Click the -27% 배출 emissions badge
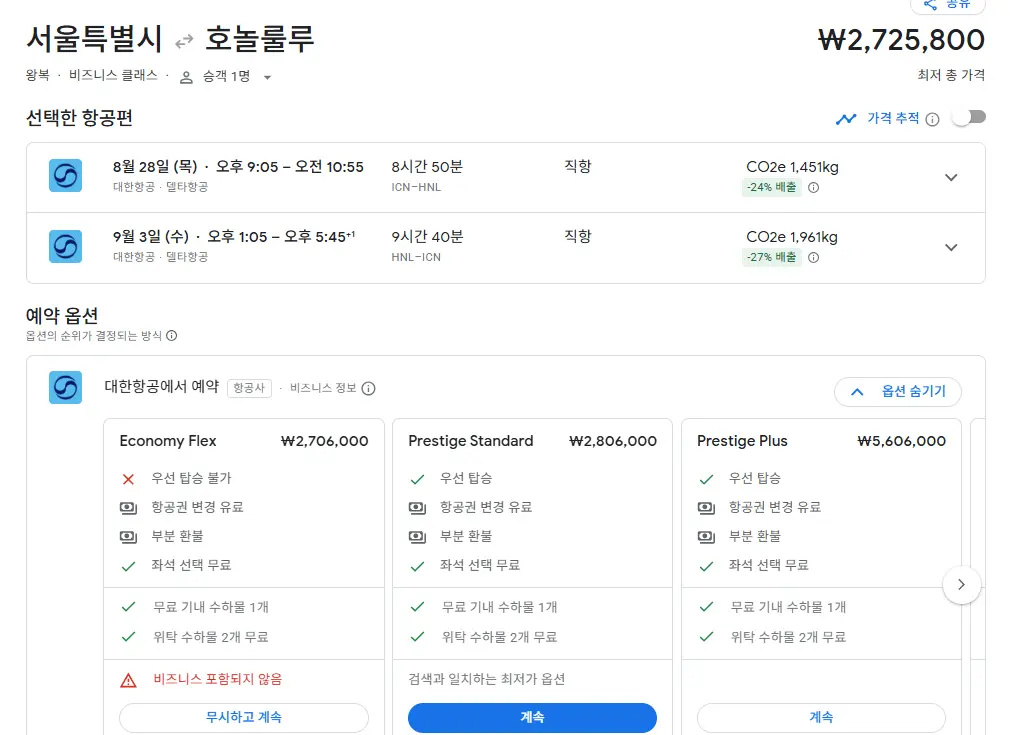Image resolution: width=1010 pixels, height=735 pixels. coord(772,258)
